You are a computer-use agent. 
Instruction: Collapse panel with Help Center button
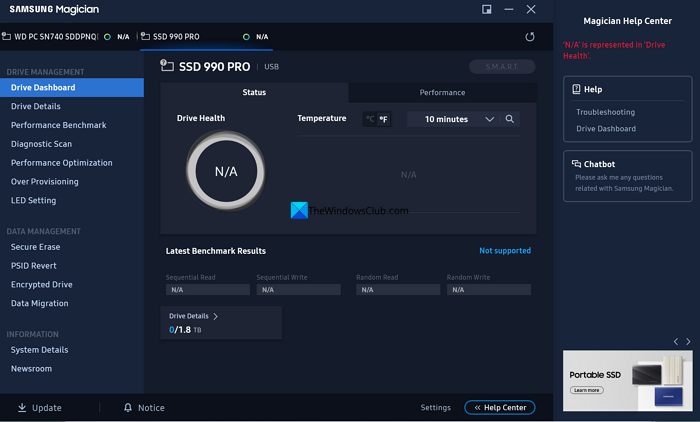[x=500, y=407]
